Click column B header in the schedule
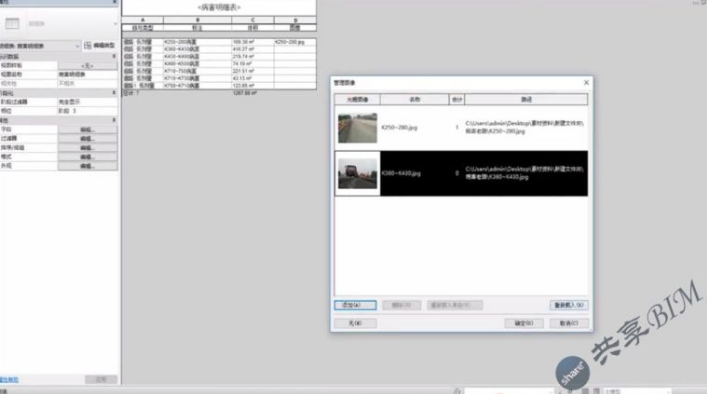Viewport: 707px width, 394px height. pos(197,20)
